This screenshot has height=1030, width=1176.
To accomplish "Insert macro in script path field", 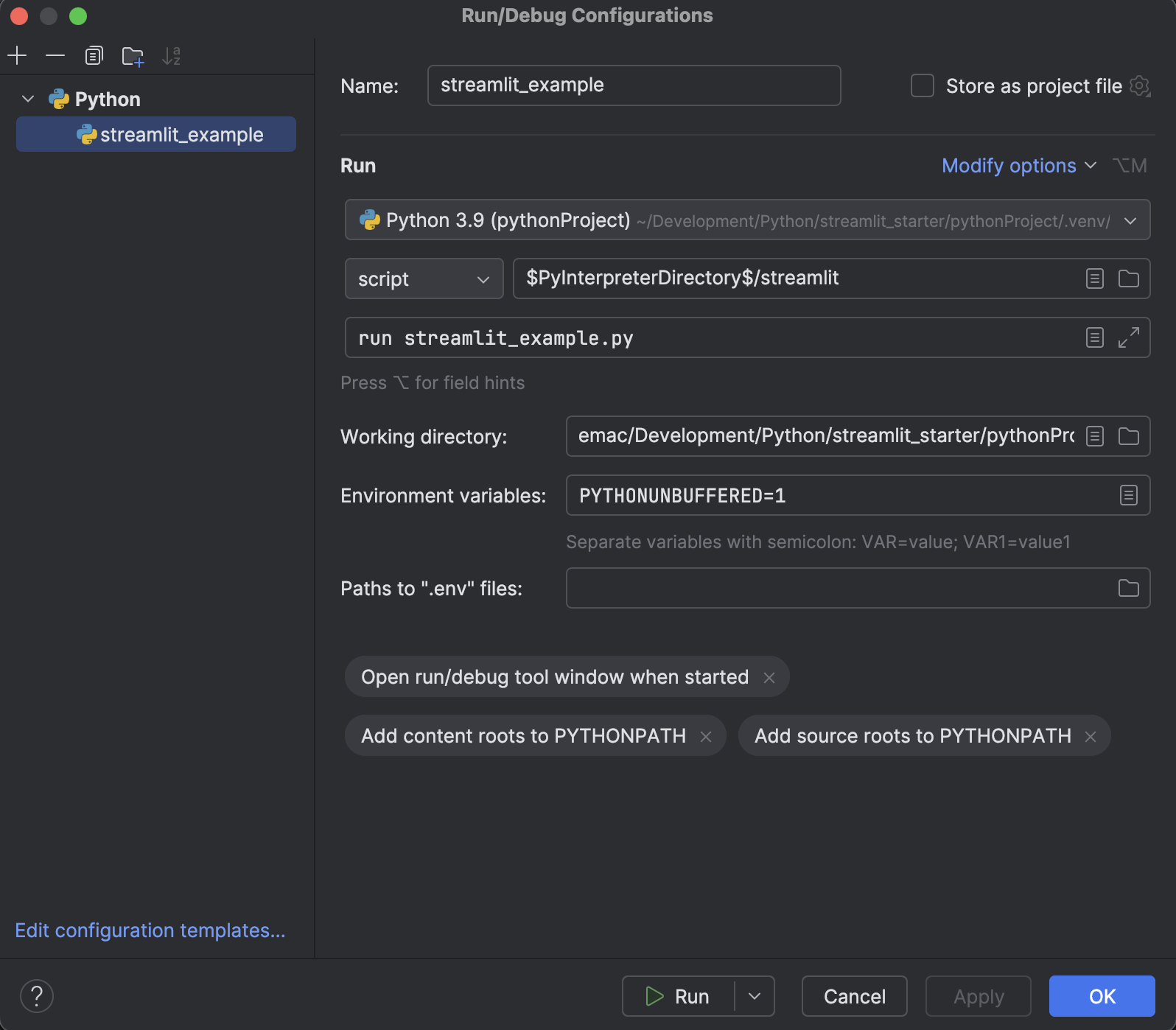I will [1095, 278].
